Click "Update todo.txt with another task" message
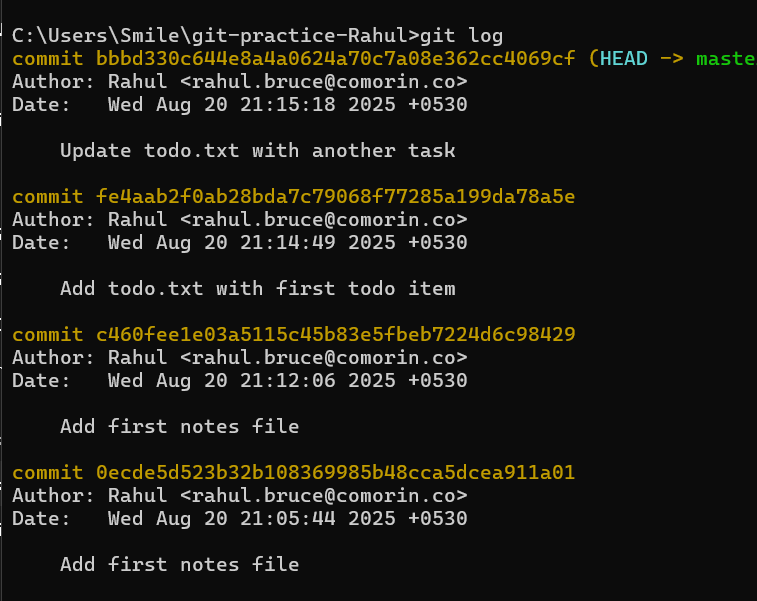 click(x=257, y=150)
